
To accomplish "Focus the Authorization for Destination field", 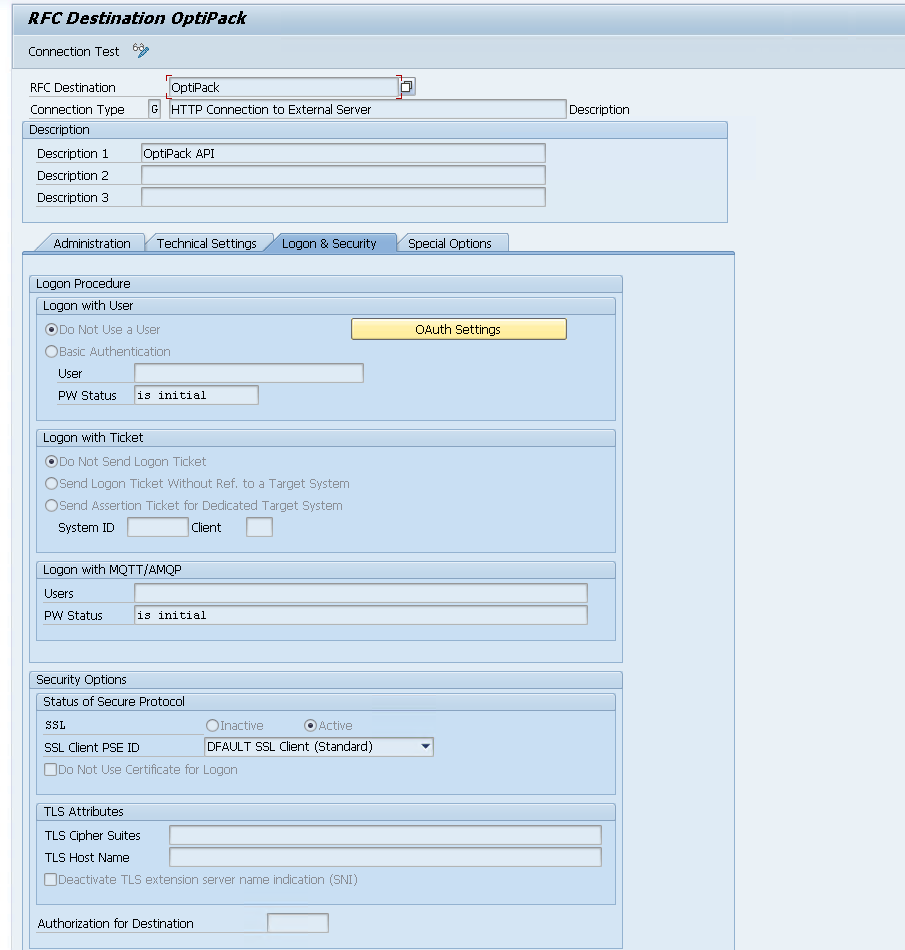I will pos(297,923).
